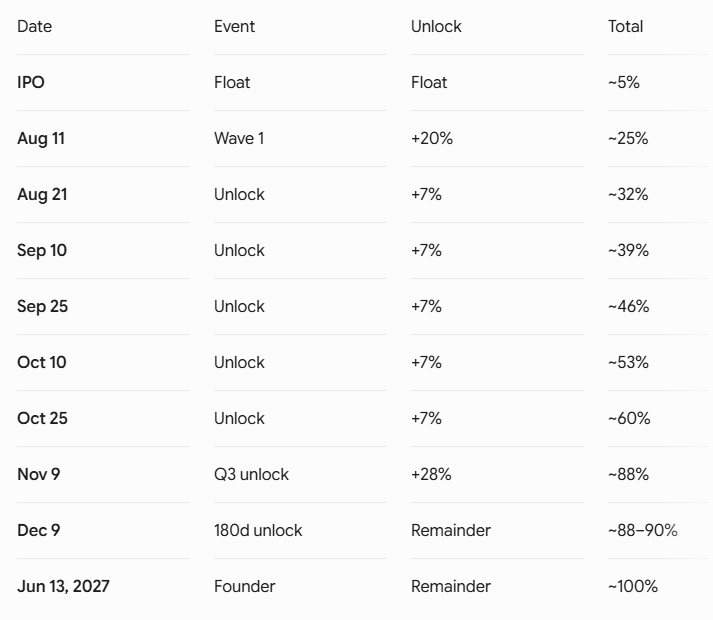This screenshot has height=620, width=713.
Task: Click the Q3 unlock event cell
Action: coord(251,474)
